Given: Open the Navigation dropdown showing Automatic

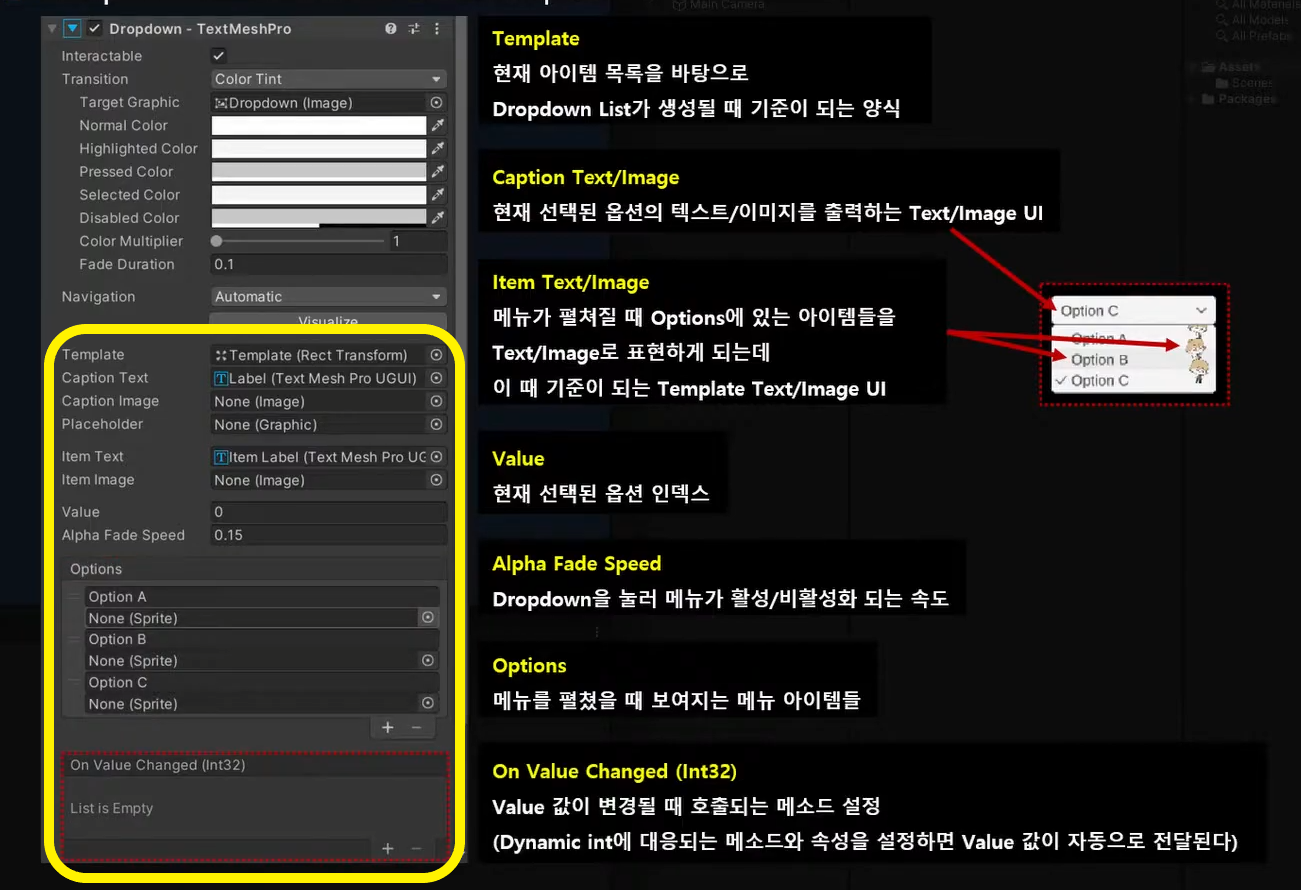Looking at the screenshot, I should [328, 296].
